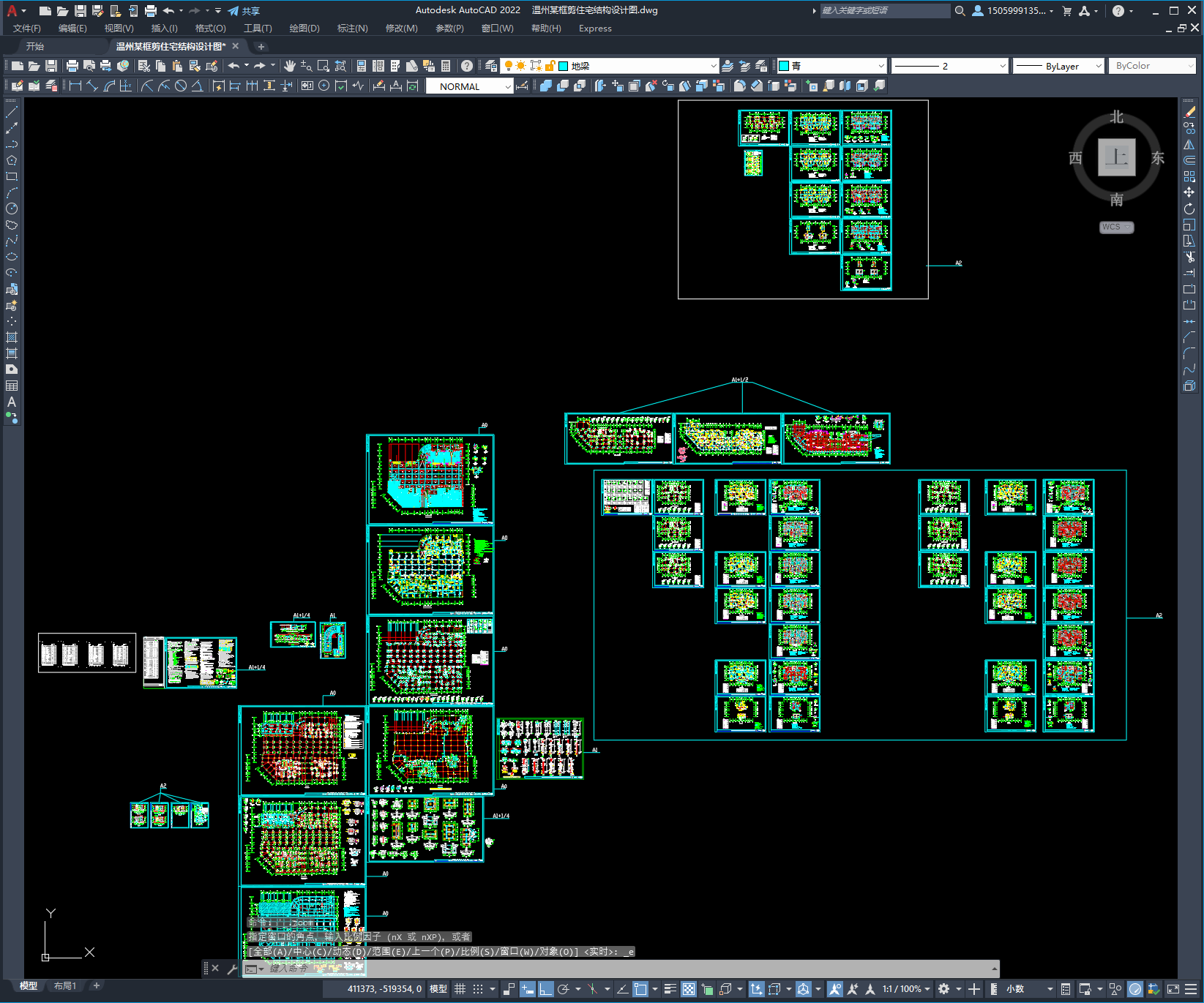Select the Erase tool in right toolbar
Screen dimensions: 1204x1003
1189,112
